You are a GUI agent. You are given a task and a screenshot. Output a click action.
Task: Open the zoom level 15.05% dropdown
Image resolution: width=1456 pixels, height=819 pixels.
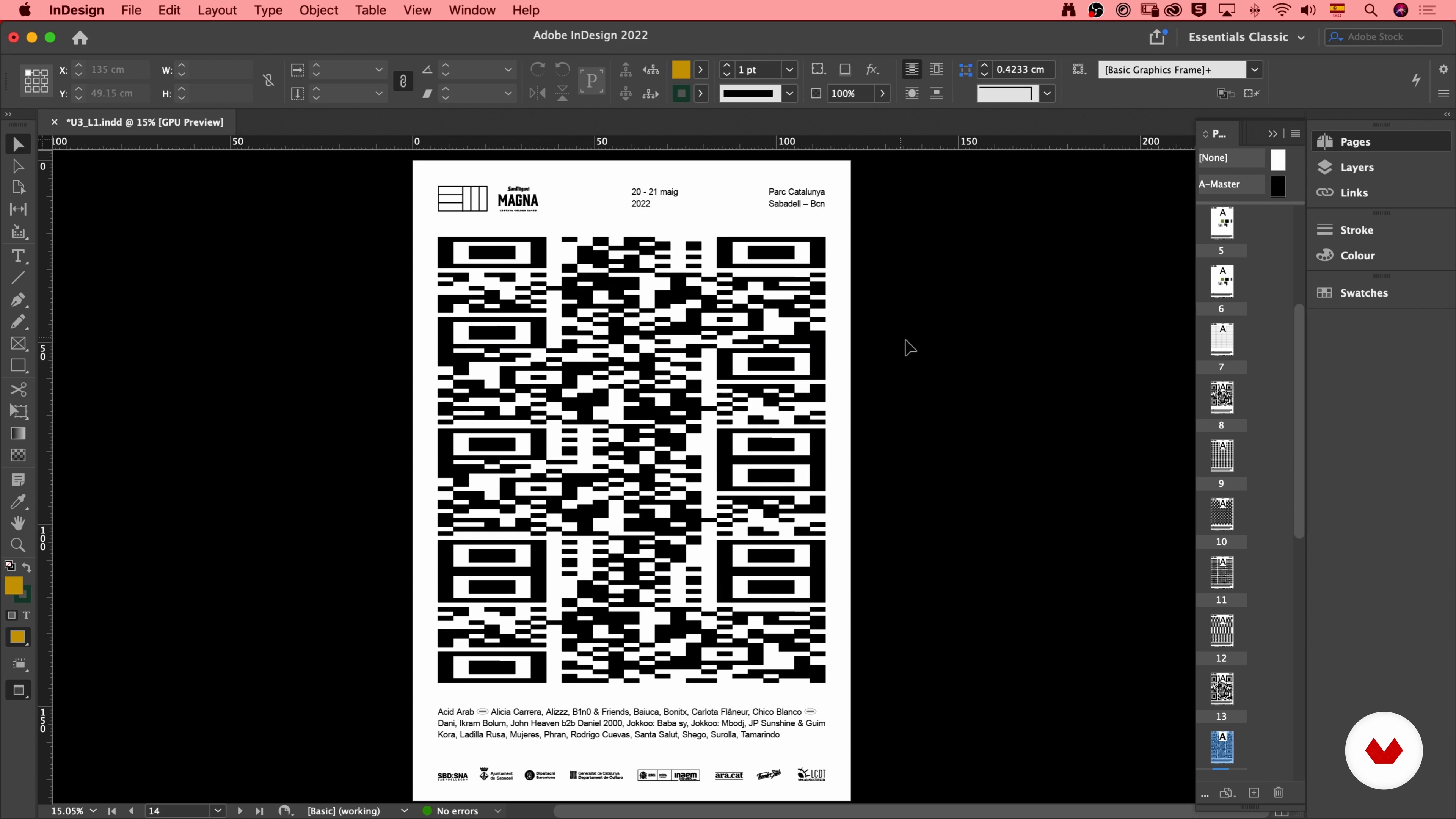[93, 811]
